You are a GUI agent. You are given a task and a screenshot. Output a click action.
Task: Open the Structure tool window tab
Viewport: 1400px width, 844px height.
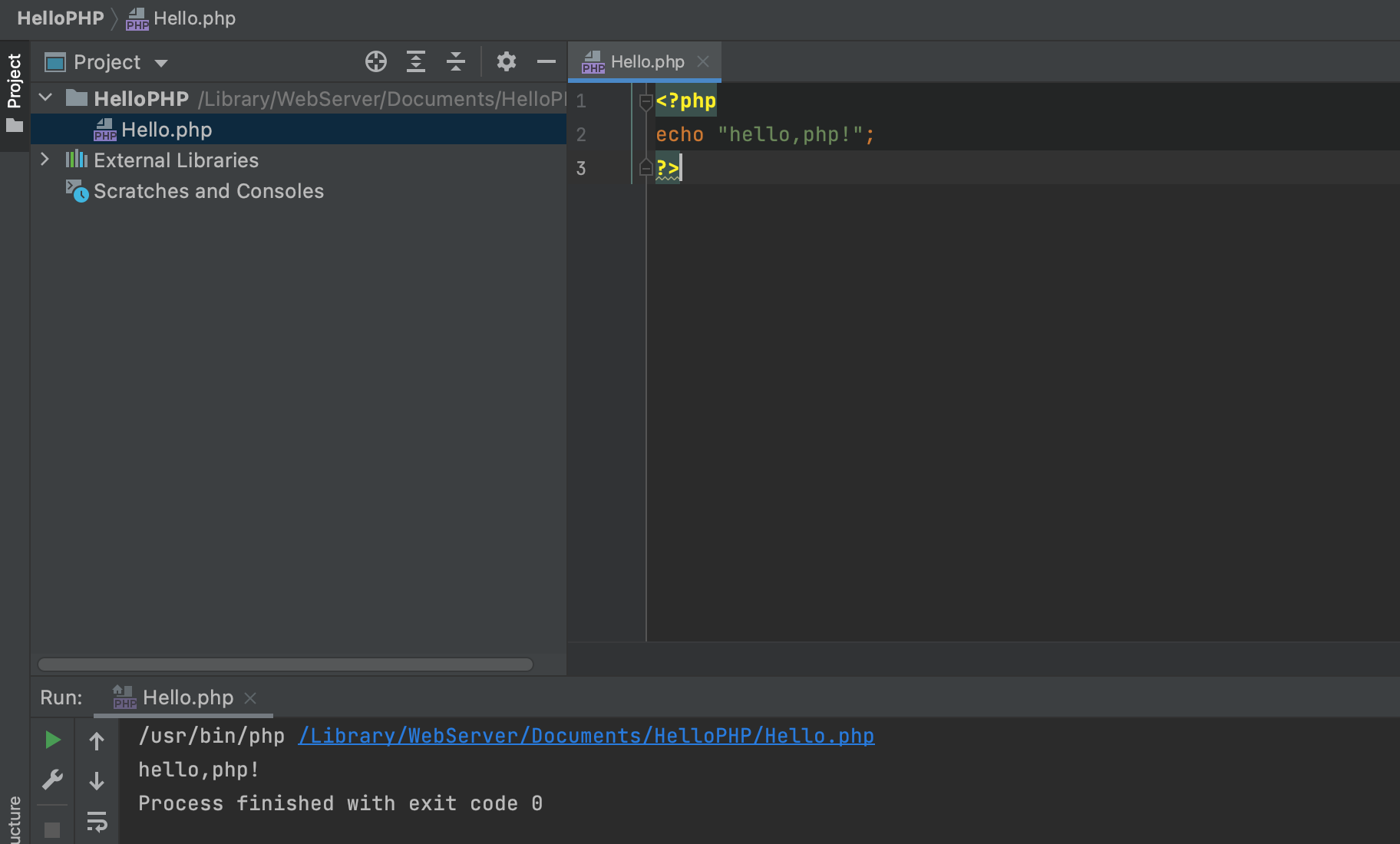[15, 819]
